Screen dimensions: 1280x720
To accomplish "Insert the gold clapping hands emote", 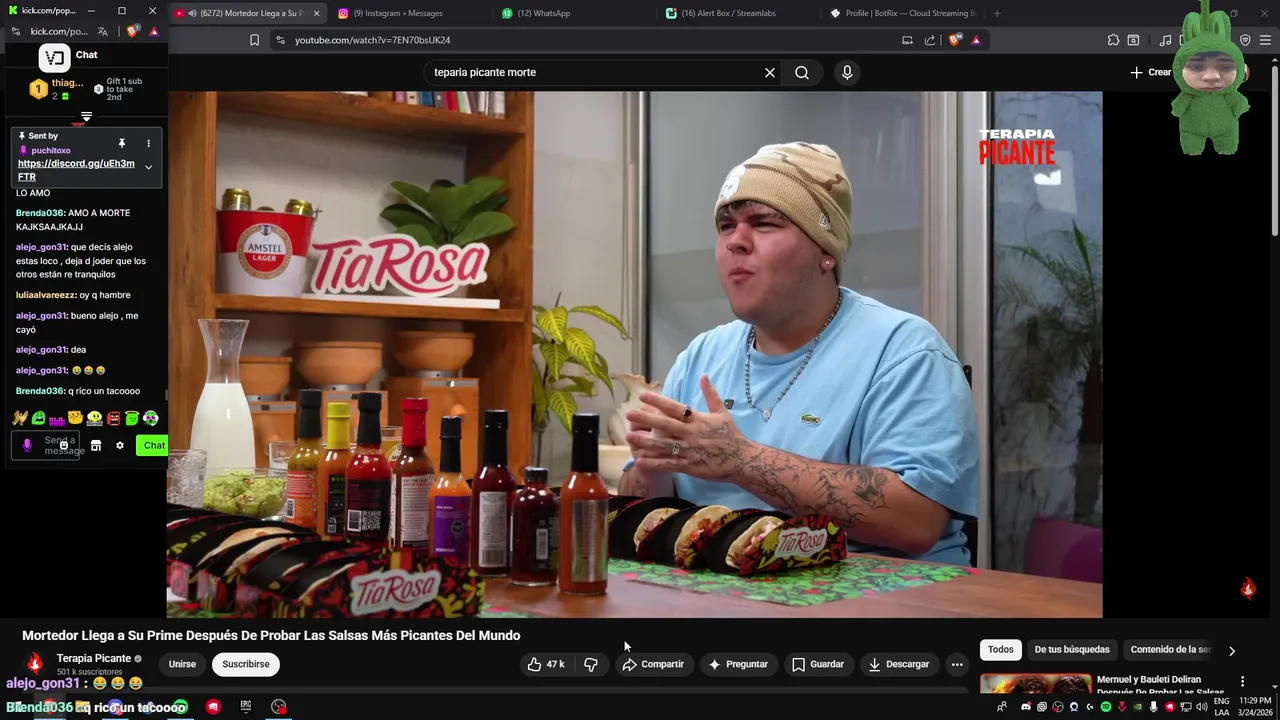I will (x=20, y=418).
